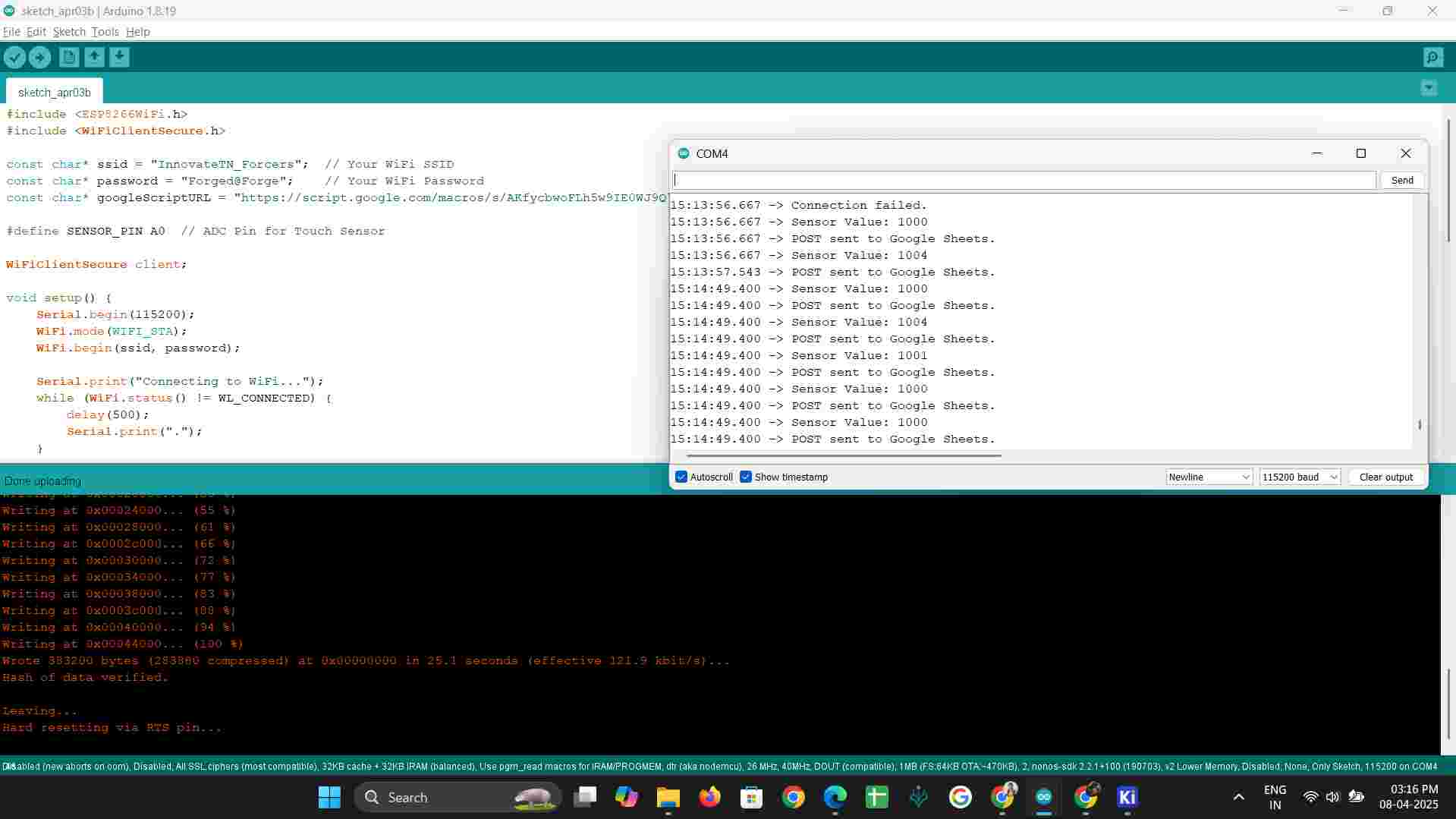Open Microsoft Store from the taskbar
Image resolution: width=1456 pixels, height=819 pixels.
click(x=751, y=797)
